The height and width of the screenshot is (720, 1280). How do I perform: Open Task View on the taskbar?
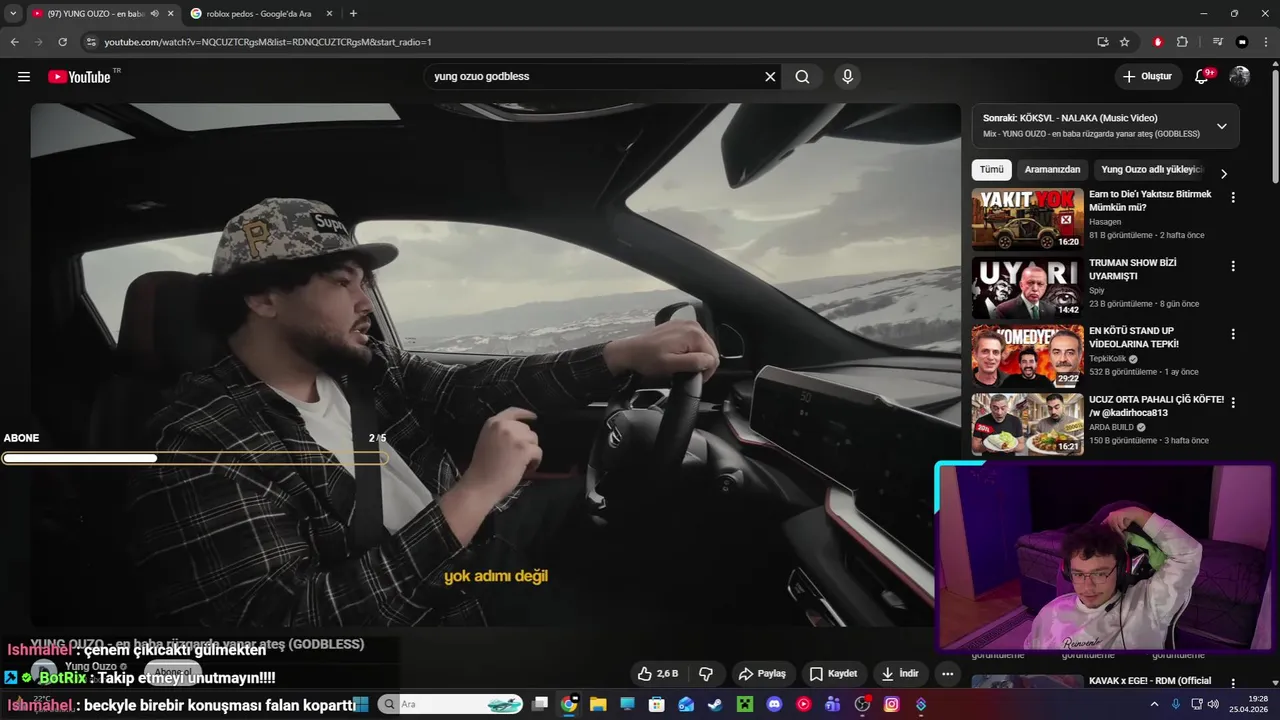click(x=540, y=704)
